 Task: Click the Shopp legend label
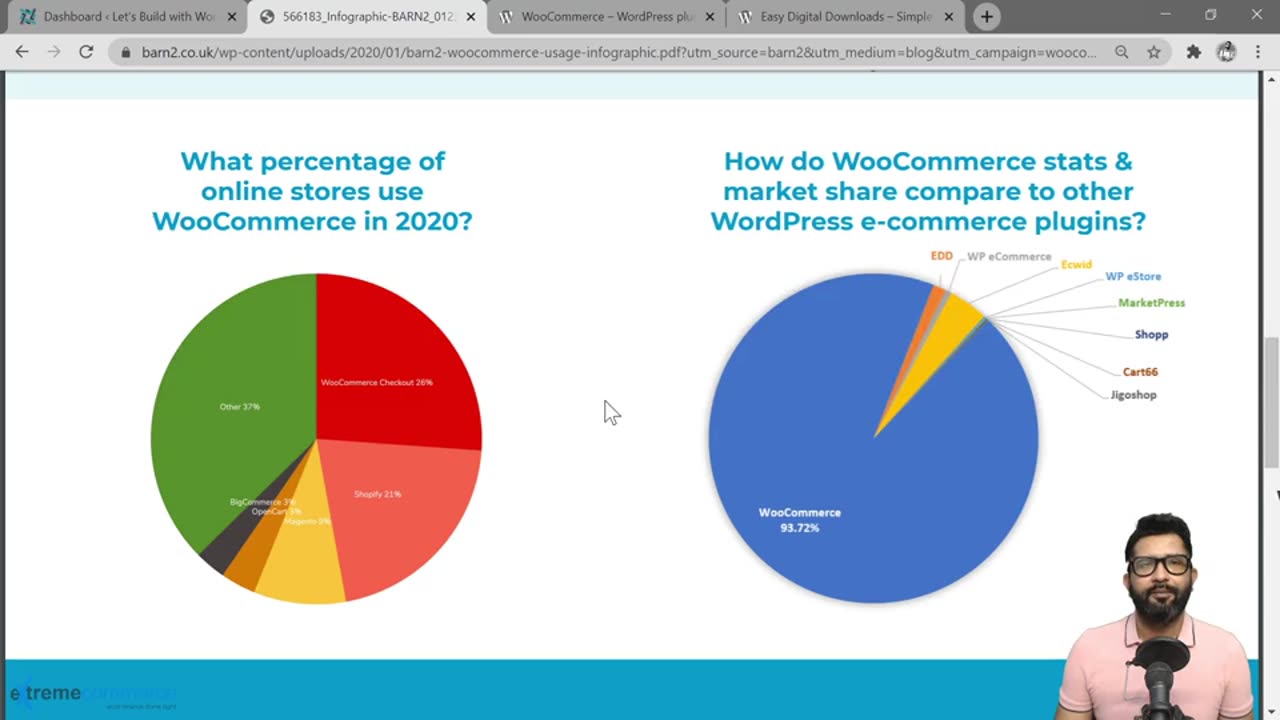pyautogui.click(x=1151, y=335)
